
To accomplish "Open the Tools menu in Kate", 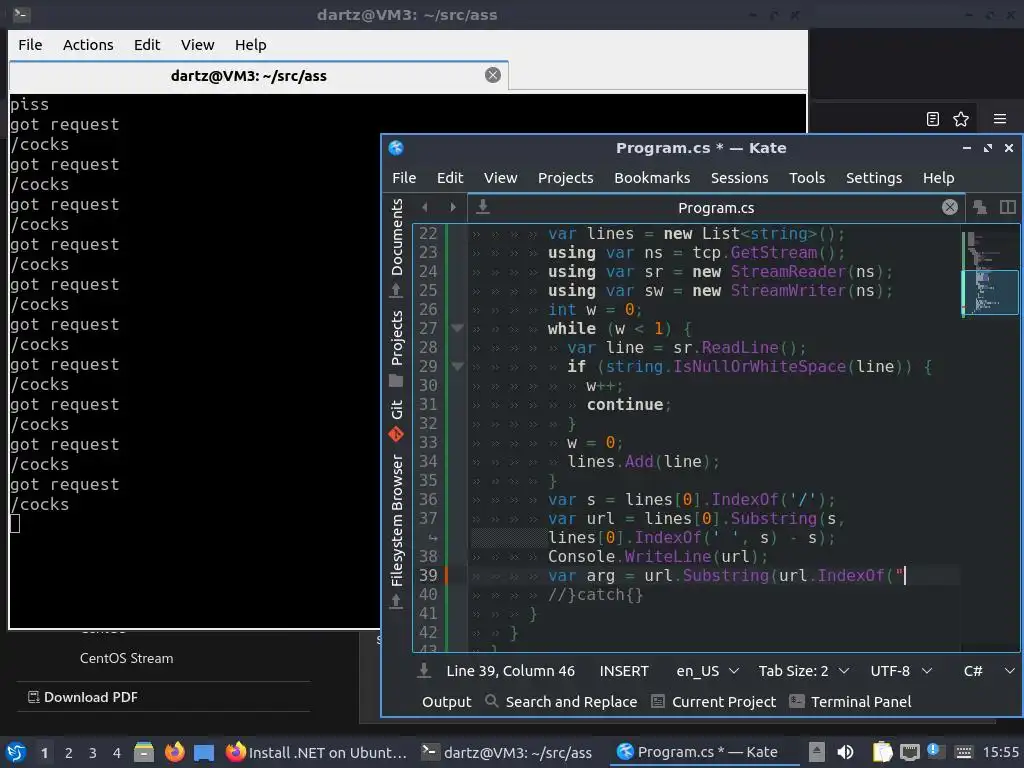I will [x=807, y=178].
